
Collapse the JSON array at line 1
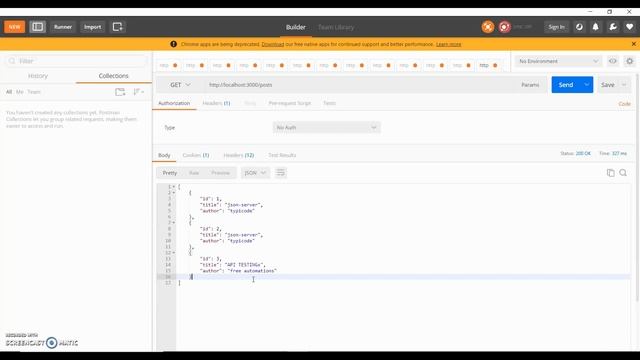pos(173,187)
